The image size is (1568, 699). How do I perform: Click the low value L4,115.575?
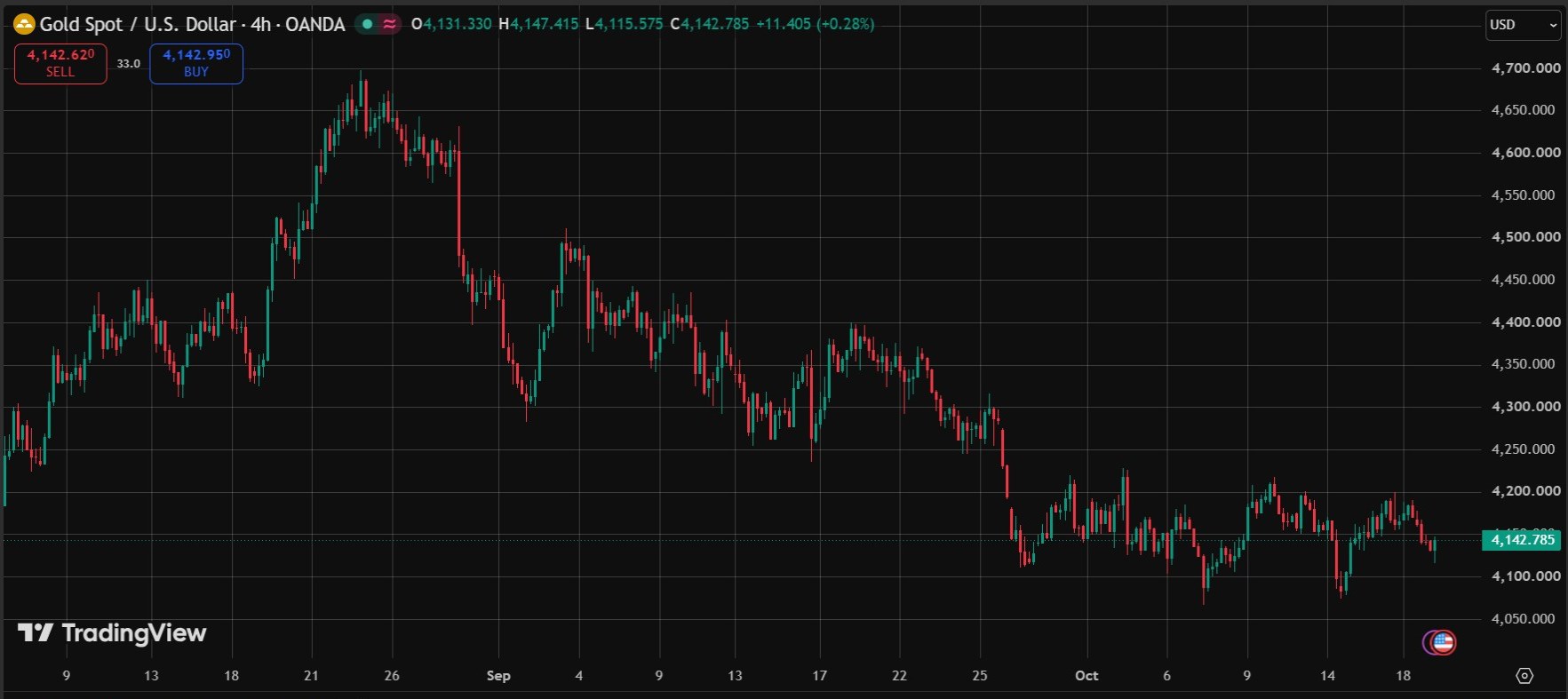(624, 24)
